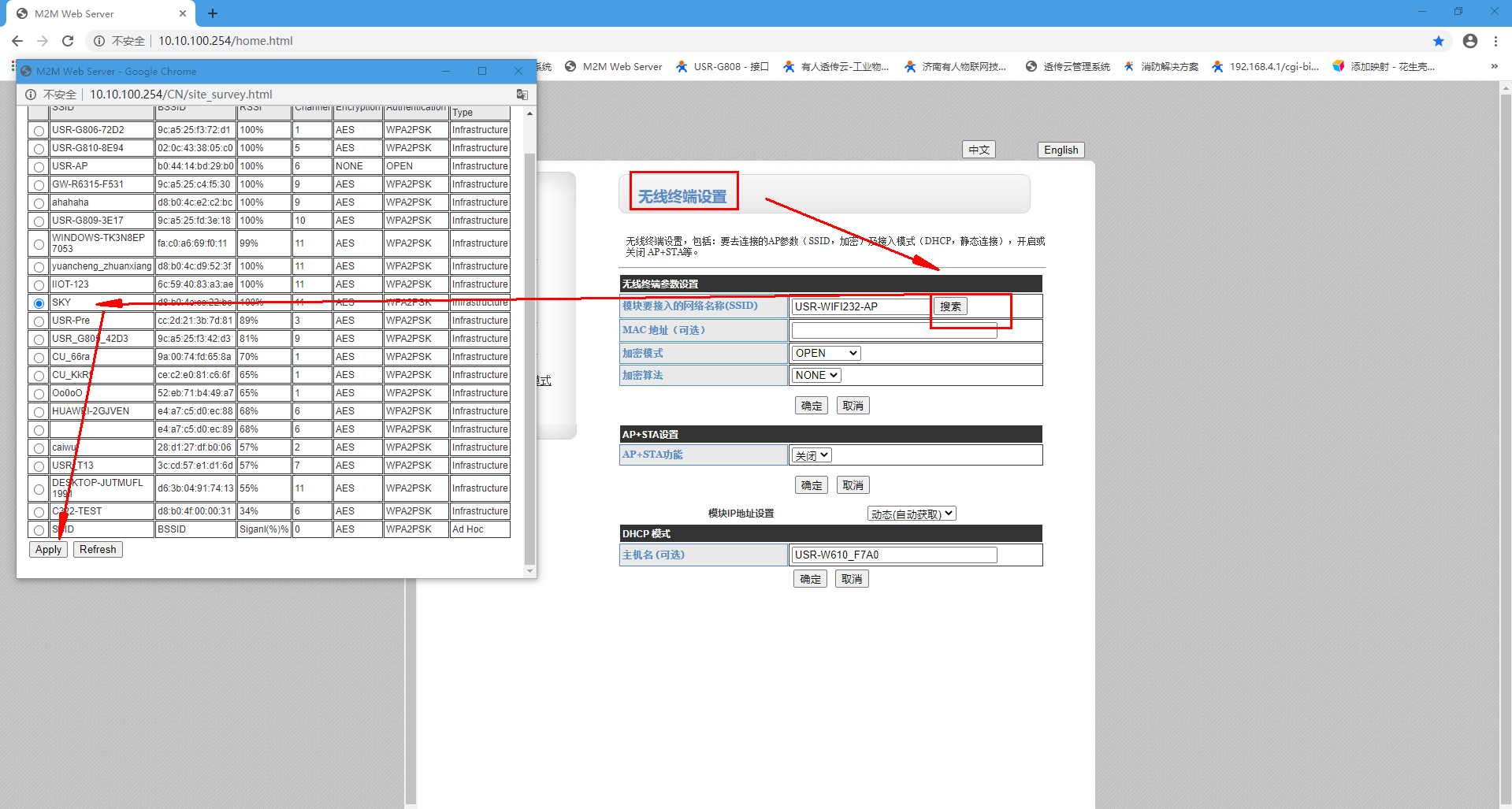Expand the encryption algorithm NONE dropdown
Viewport: 1512px width, 809px height.
tap(816, 376)
